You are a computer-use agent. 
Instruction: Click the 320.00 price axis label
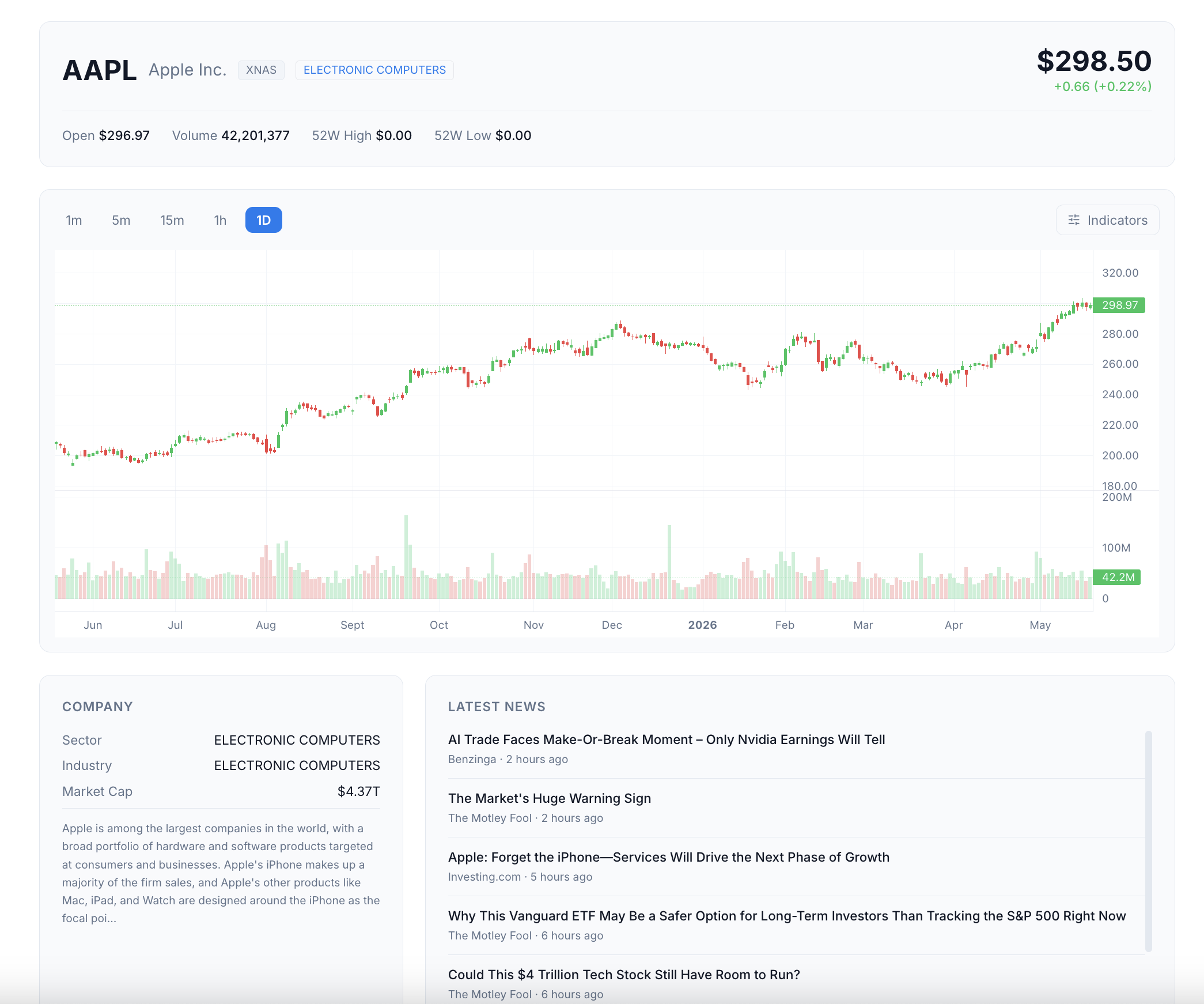tap(1120, 273)
